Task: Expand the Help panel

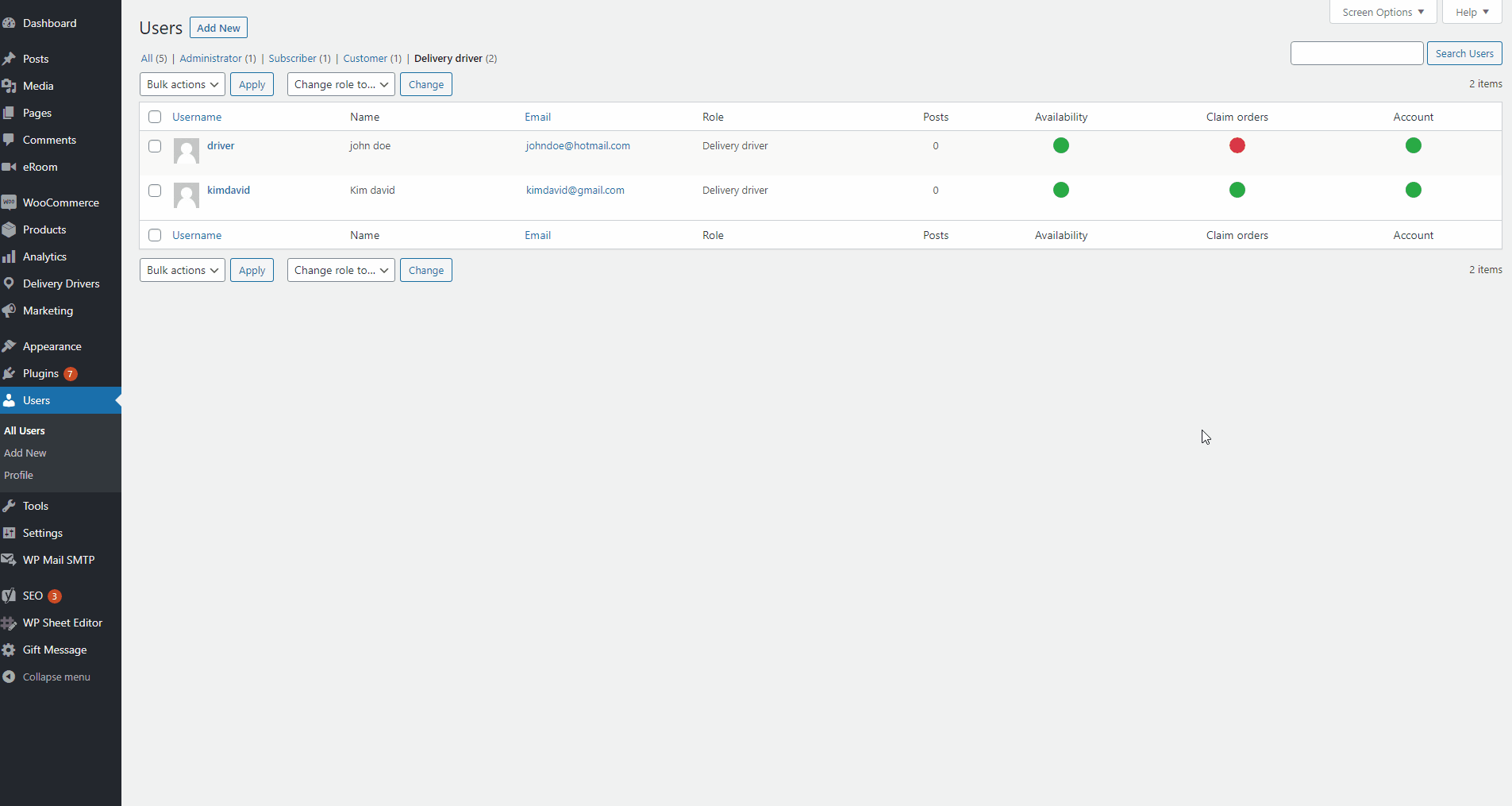Action: coord(1472,12)
